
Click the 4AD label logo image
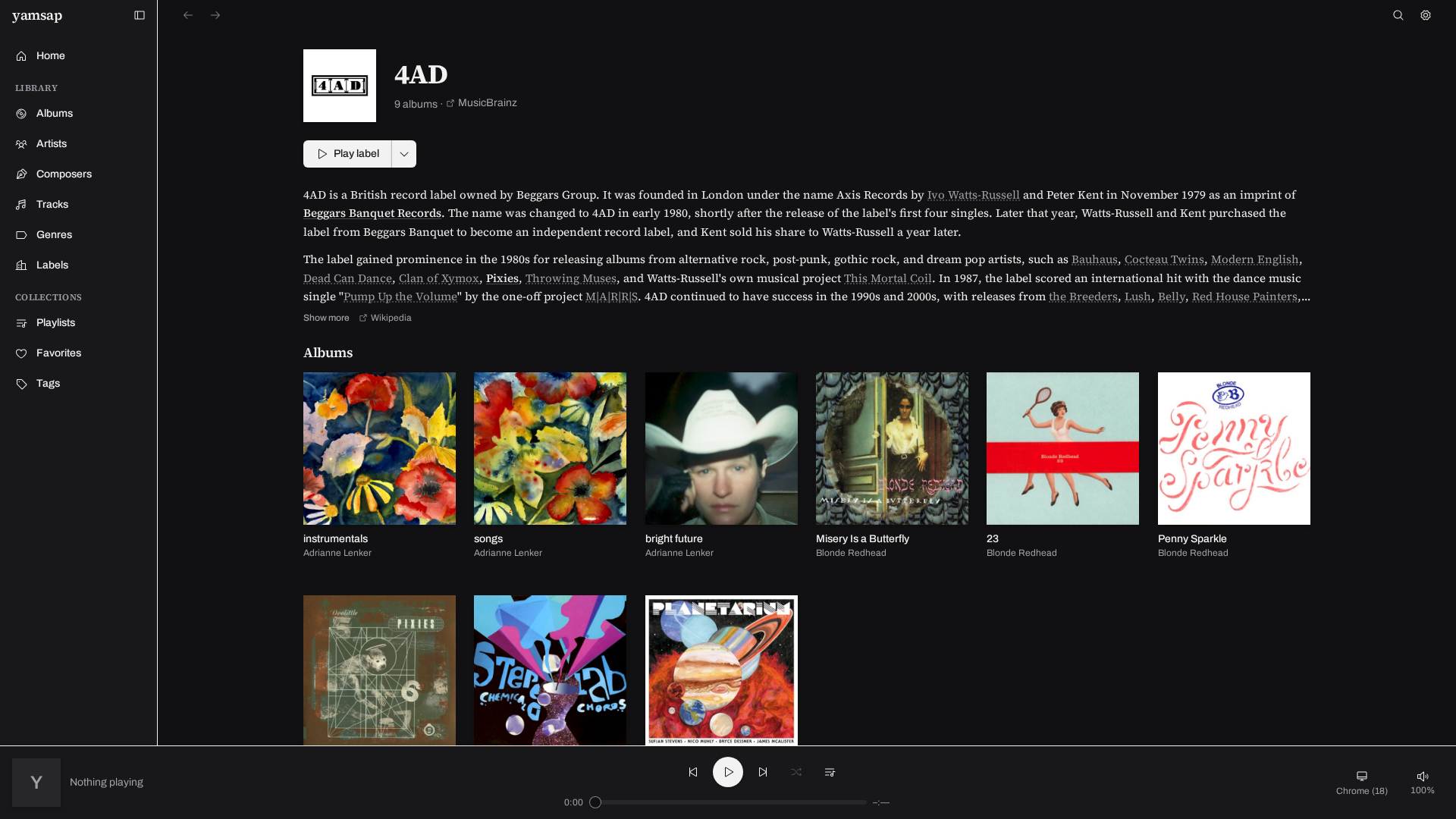coord(340,86)
